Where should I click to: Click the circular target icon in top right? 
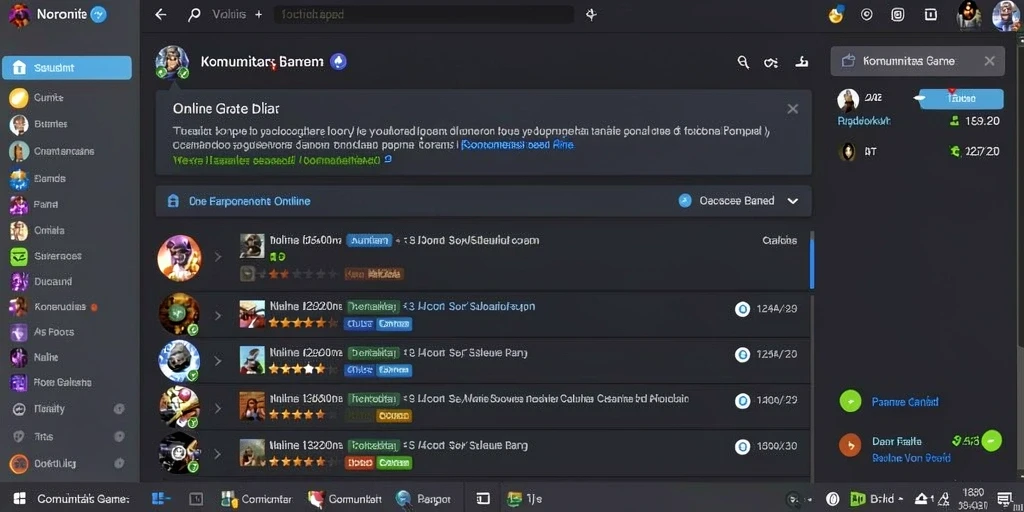tap(867, 14)
